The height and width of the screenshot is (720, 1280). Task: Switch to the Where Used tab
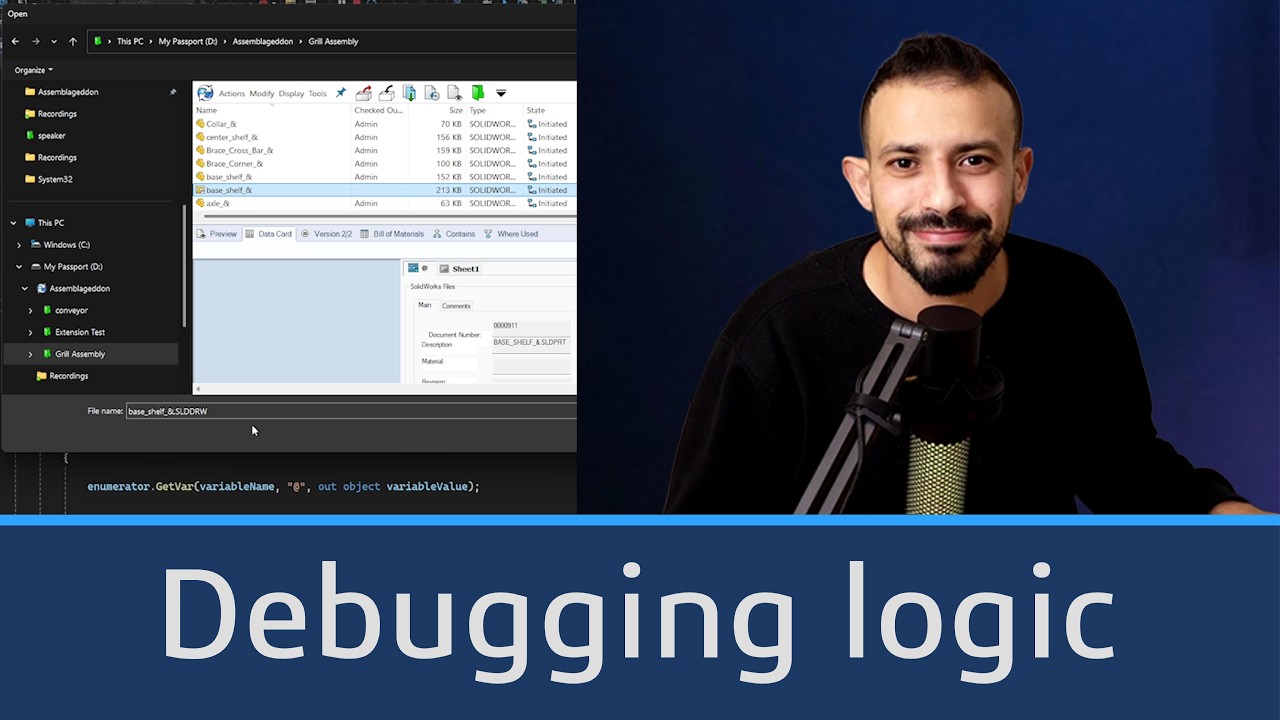click(x=511, y=234)
